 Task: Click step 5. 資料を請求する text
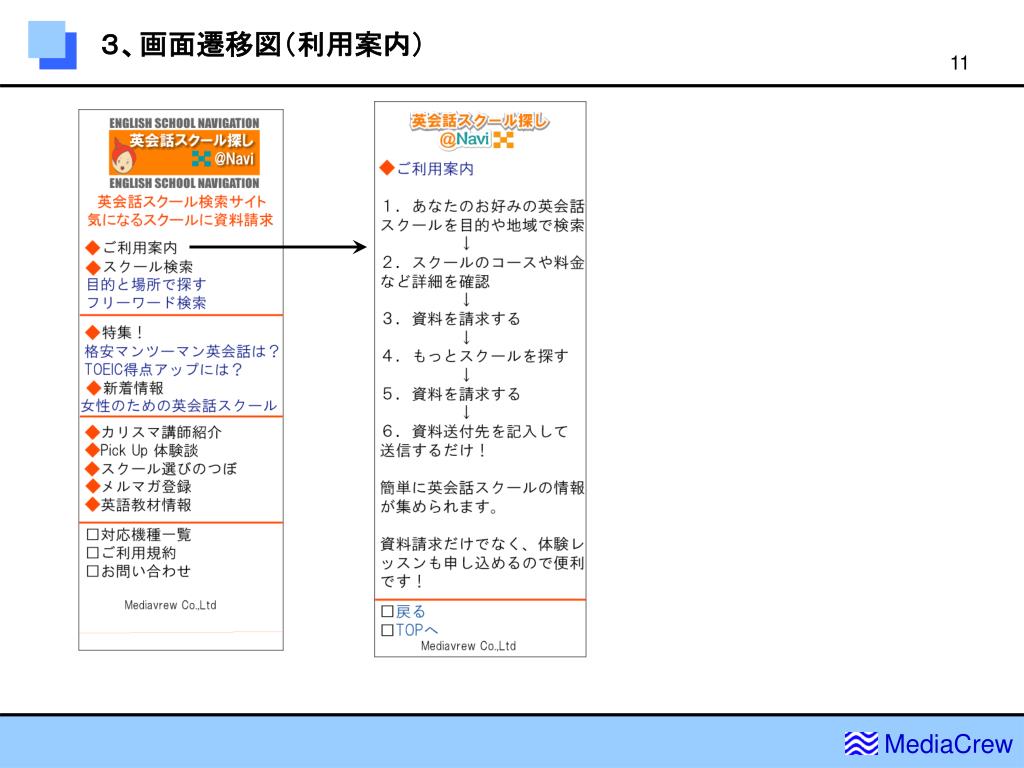pyautogui.click(x=451, y=394)
